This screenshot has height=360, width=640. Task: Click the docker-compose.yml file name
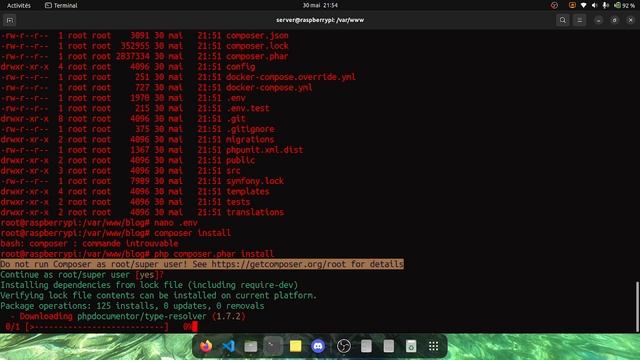269,87
